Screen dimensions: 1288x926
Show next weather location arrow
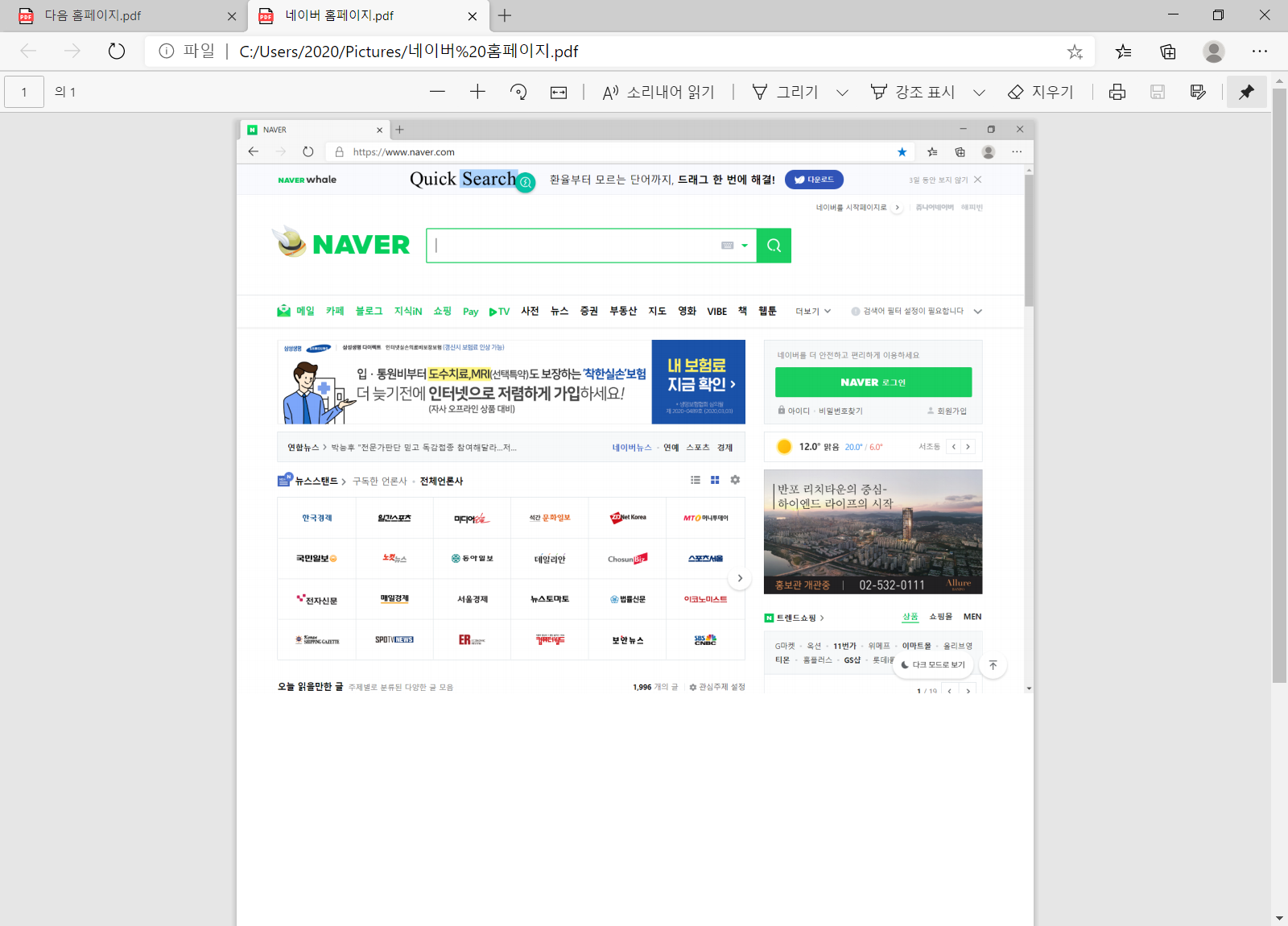(x=968, y=447)
